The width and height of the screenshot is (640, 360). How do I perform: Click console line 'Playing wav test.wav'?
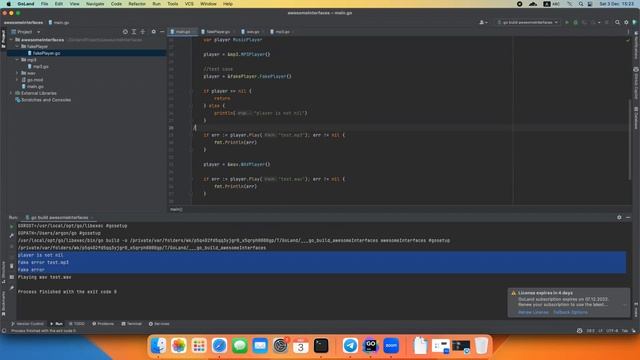click(44, 277)
